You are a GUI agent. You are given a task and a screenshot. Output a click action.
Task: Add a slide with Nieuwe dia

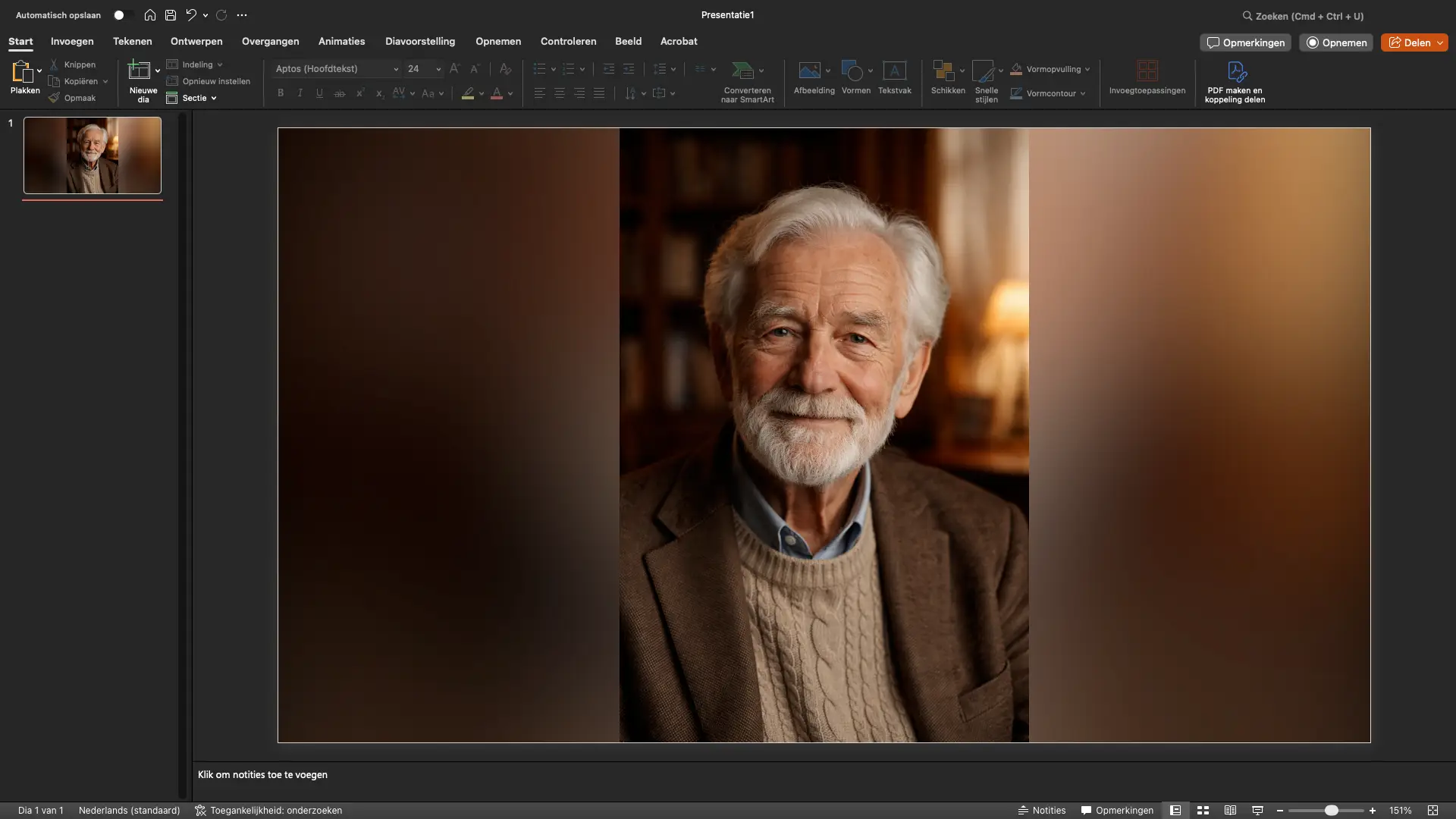pyautogui.click(x=143, y=81)
